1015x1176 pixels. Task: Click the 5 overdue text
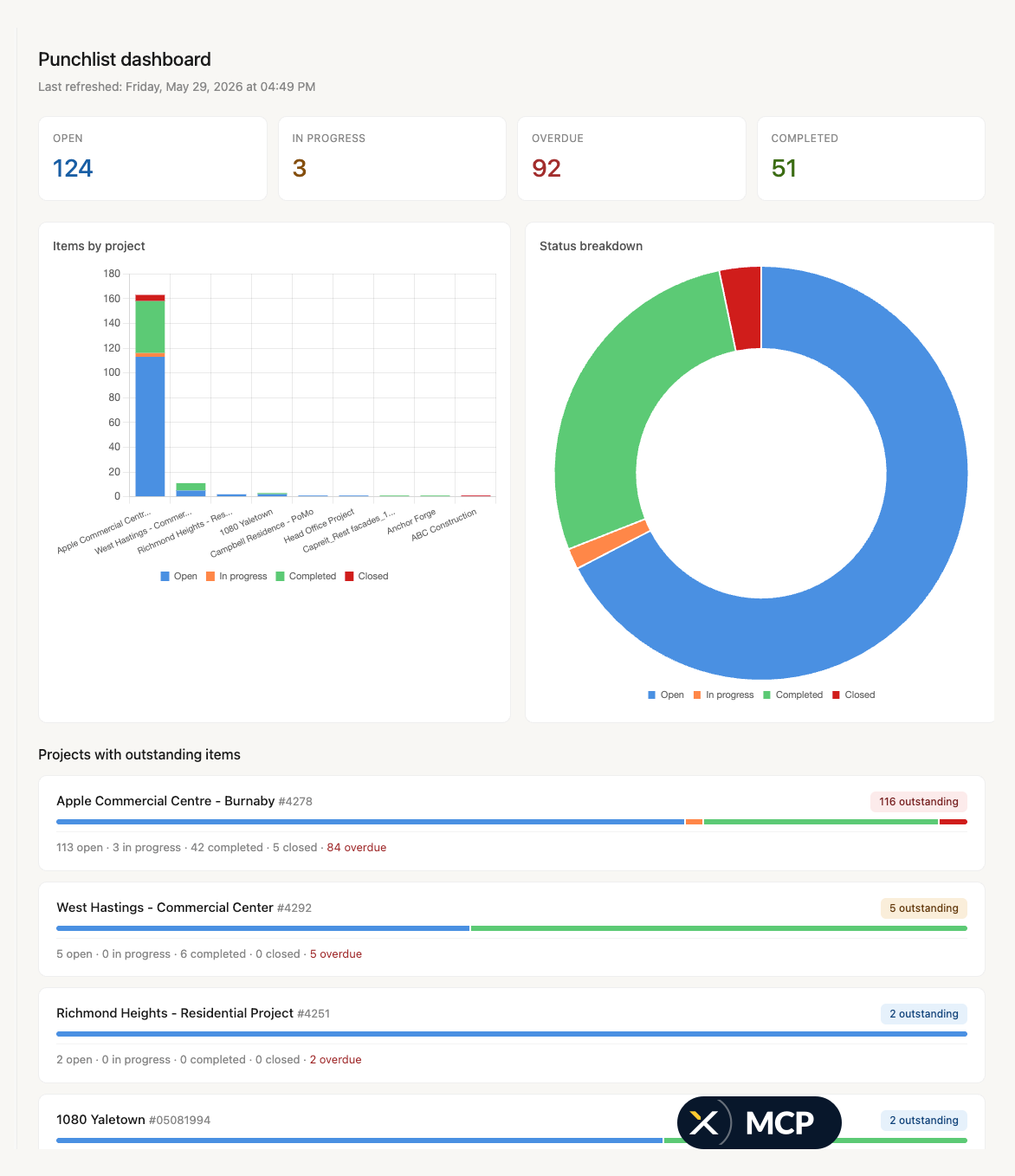(x=336, y=954)
